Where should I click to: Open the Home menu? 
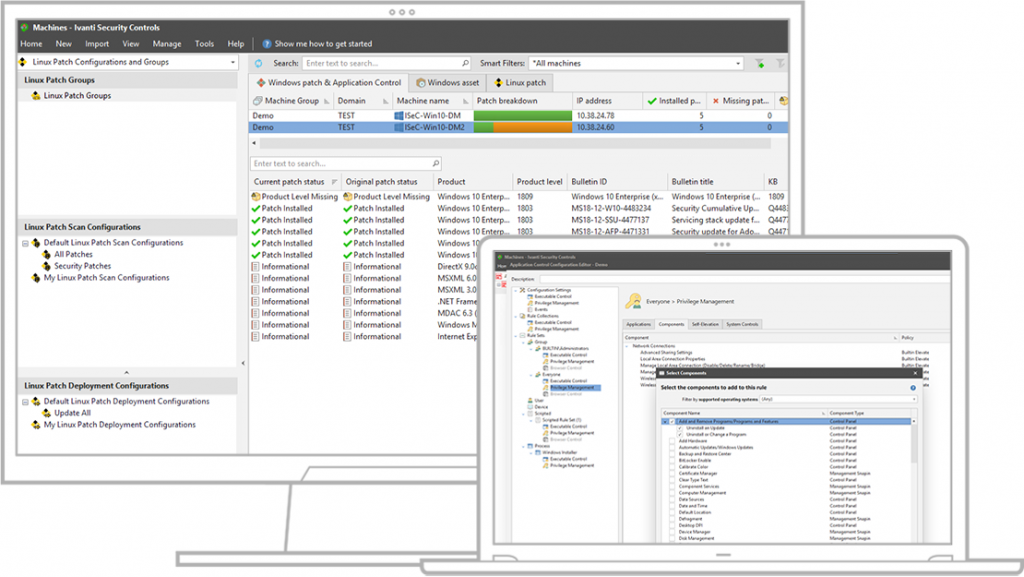point(31,44)
